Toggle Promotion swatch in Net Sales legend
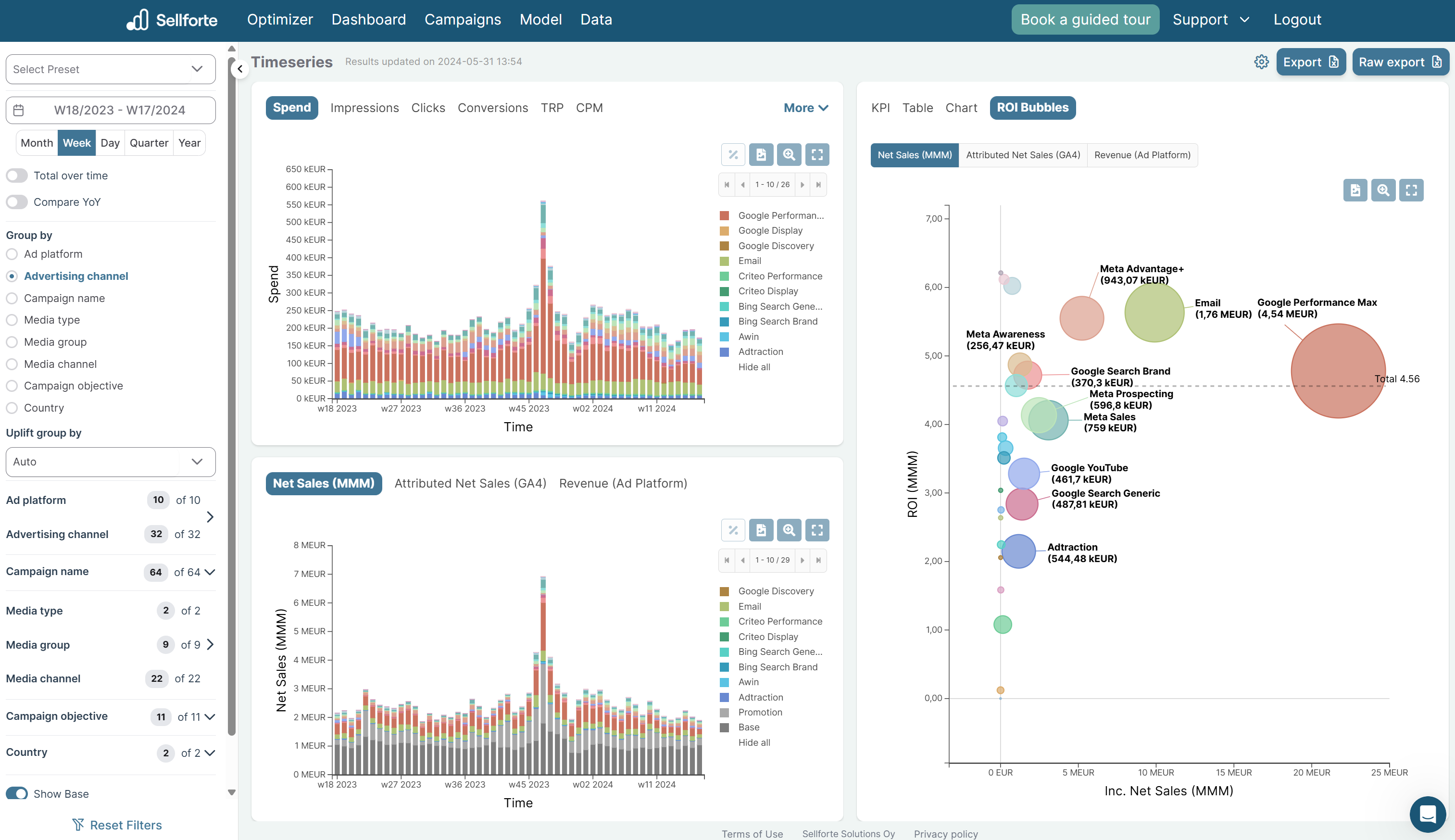The image size is (1455, 840). pyautogui.click(x=724, y=713)
